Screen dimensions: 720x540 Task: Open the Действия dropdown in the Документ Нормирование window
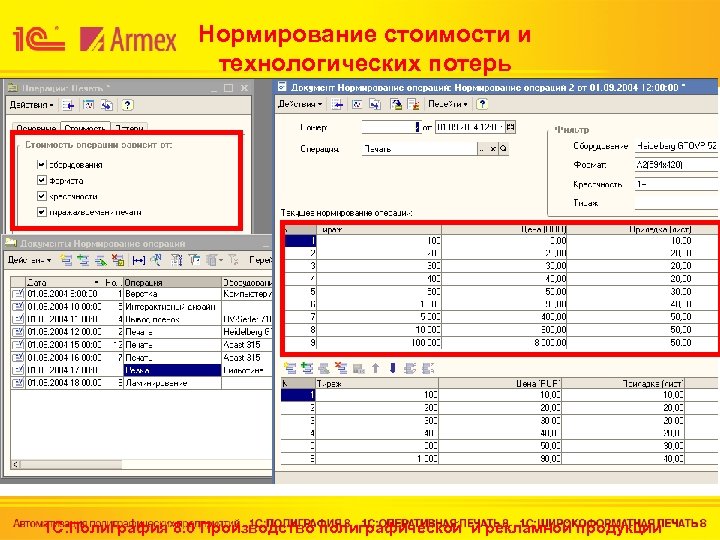point(299,104)
